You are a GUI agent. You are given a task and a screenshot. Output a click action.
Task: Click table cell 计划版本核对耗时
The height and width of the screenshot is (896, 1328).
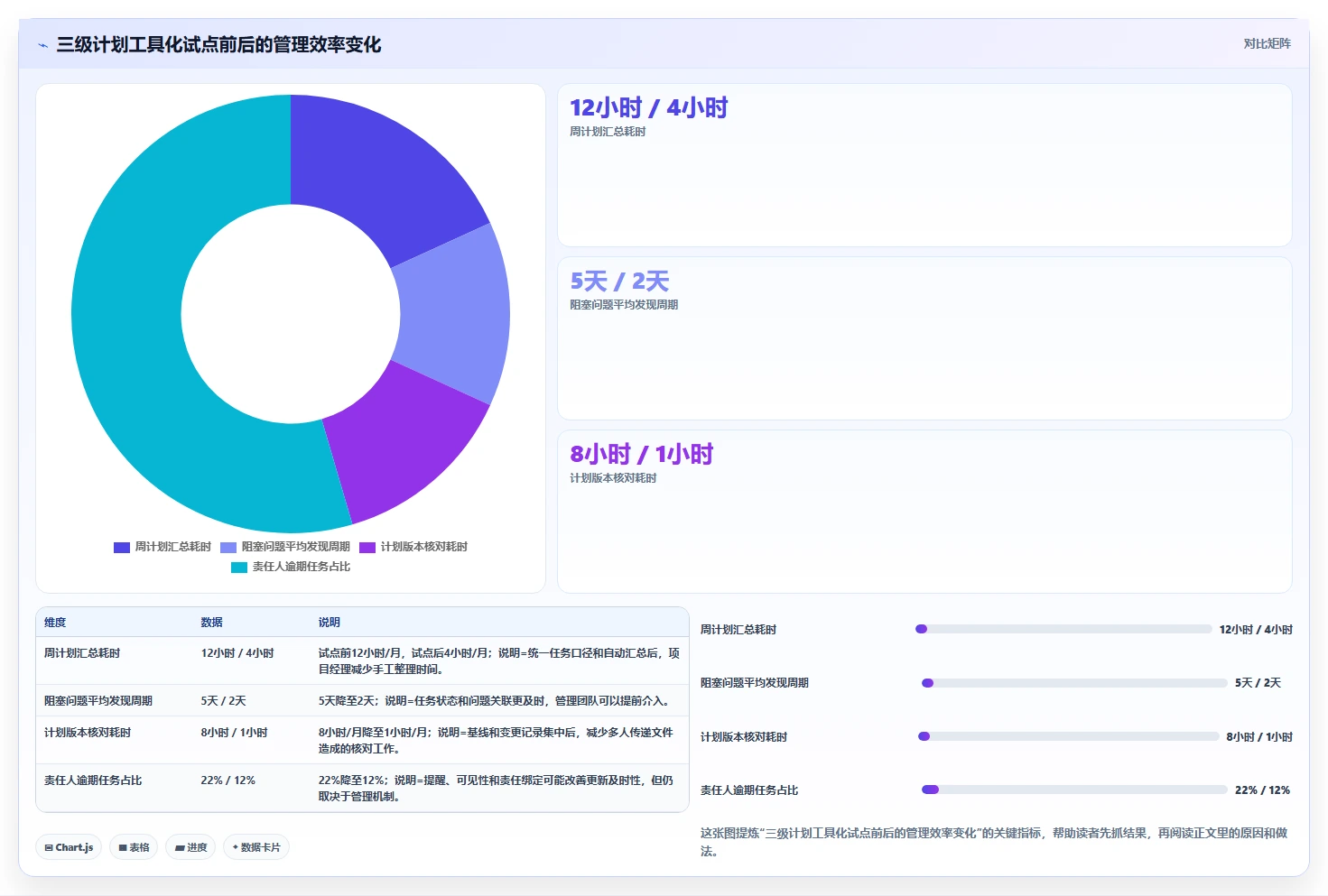click(x=88, y=733)
